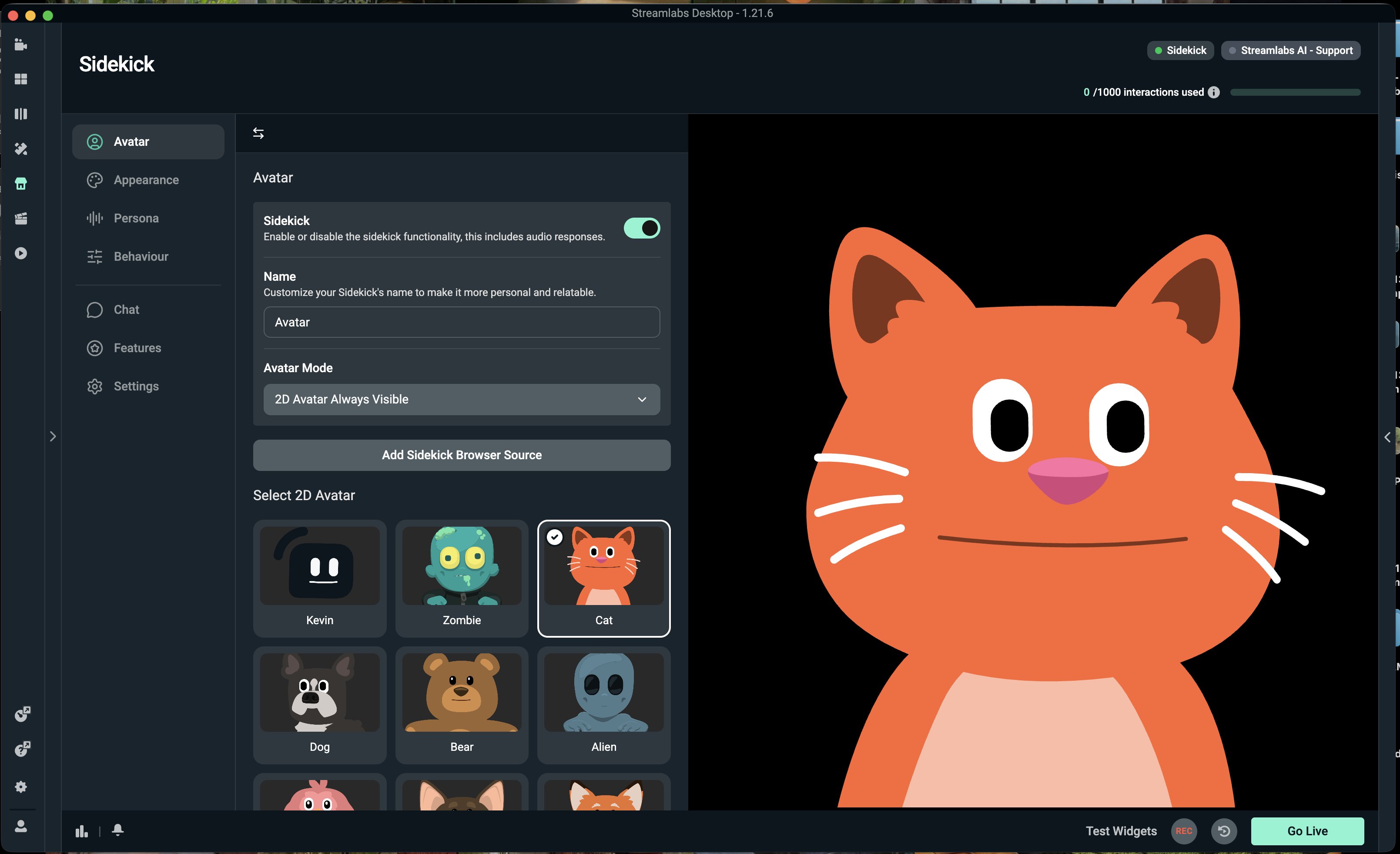The image size is (1400, 854).
Task: Open the Layout Editor grid icon
Action: click(21, 79)
